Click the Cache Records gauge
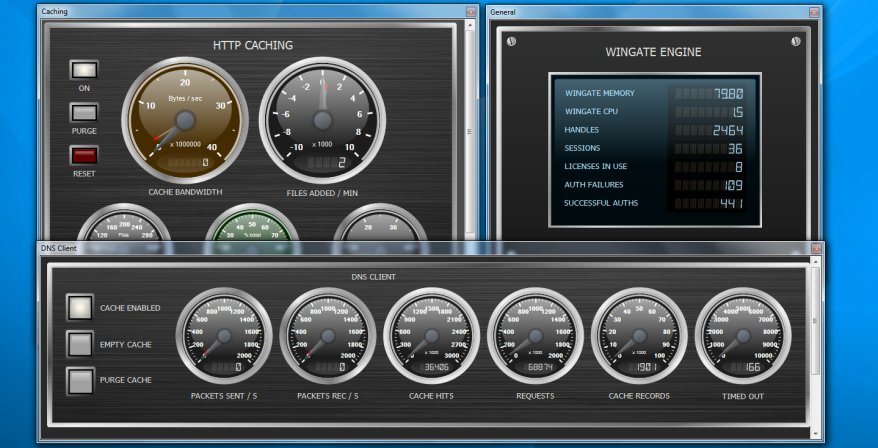The image size is (878, 448). [x=639, y=335]
